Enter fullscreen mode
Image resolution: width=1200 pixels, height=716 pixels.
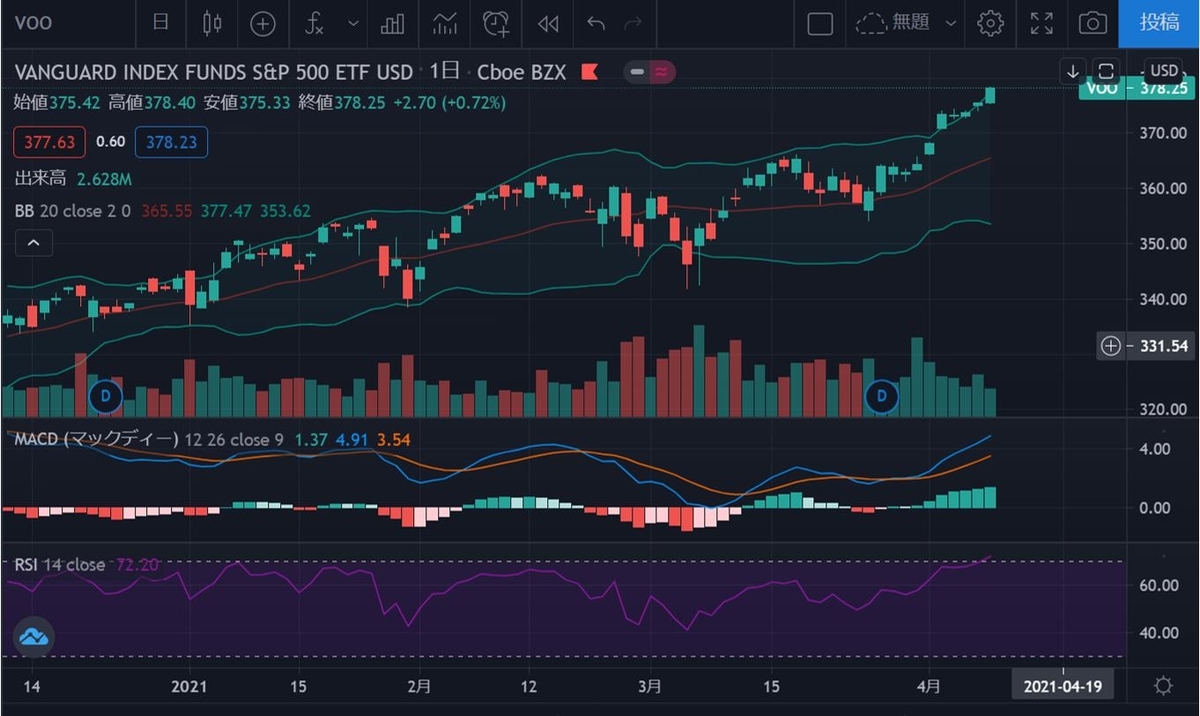coord(1042,23)
